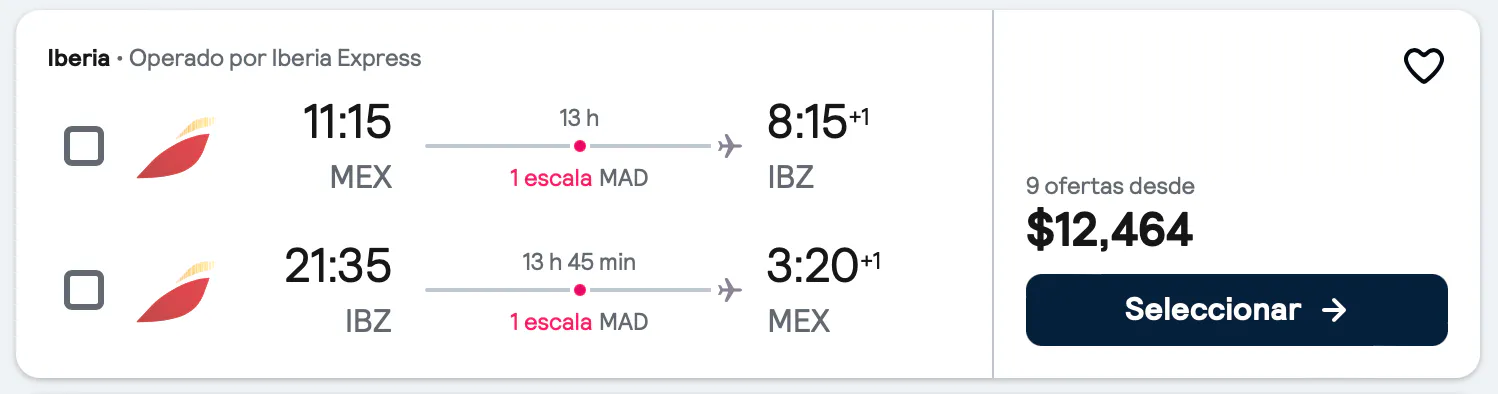Viewport: 1498px width, 394px height.
Task: Check the box for the 11:15 MEX departure
Action: 83,147
